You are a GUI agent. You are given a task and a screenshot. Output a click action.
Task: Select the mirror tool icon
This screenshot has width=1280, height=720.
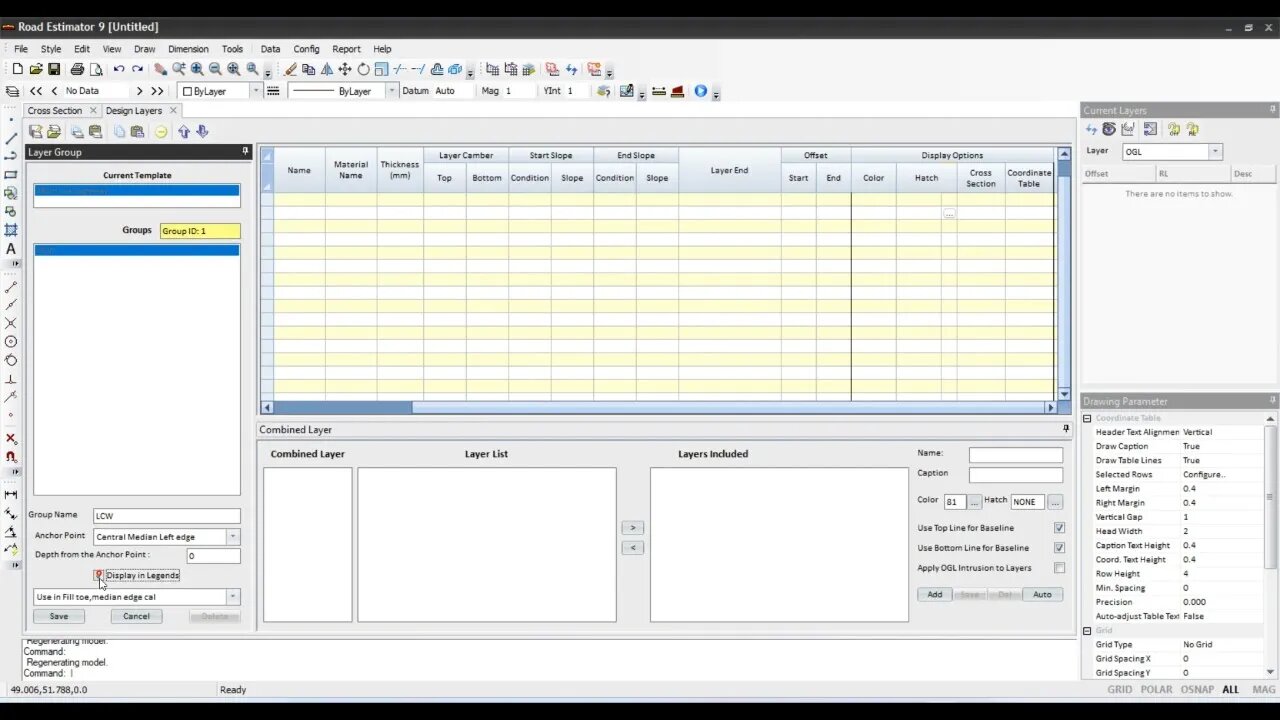[x=327, y=69]
